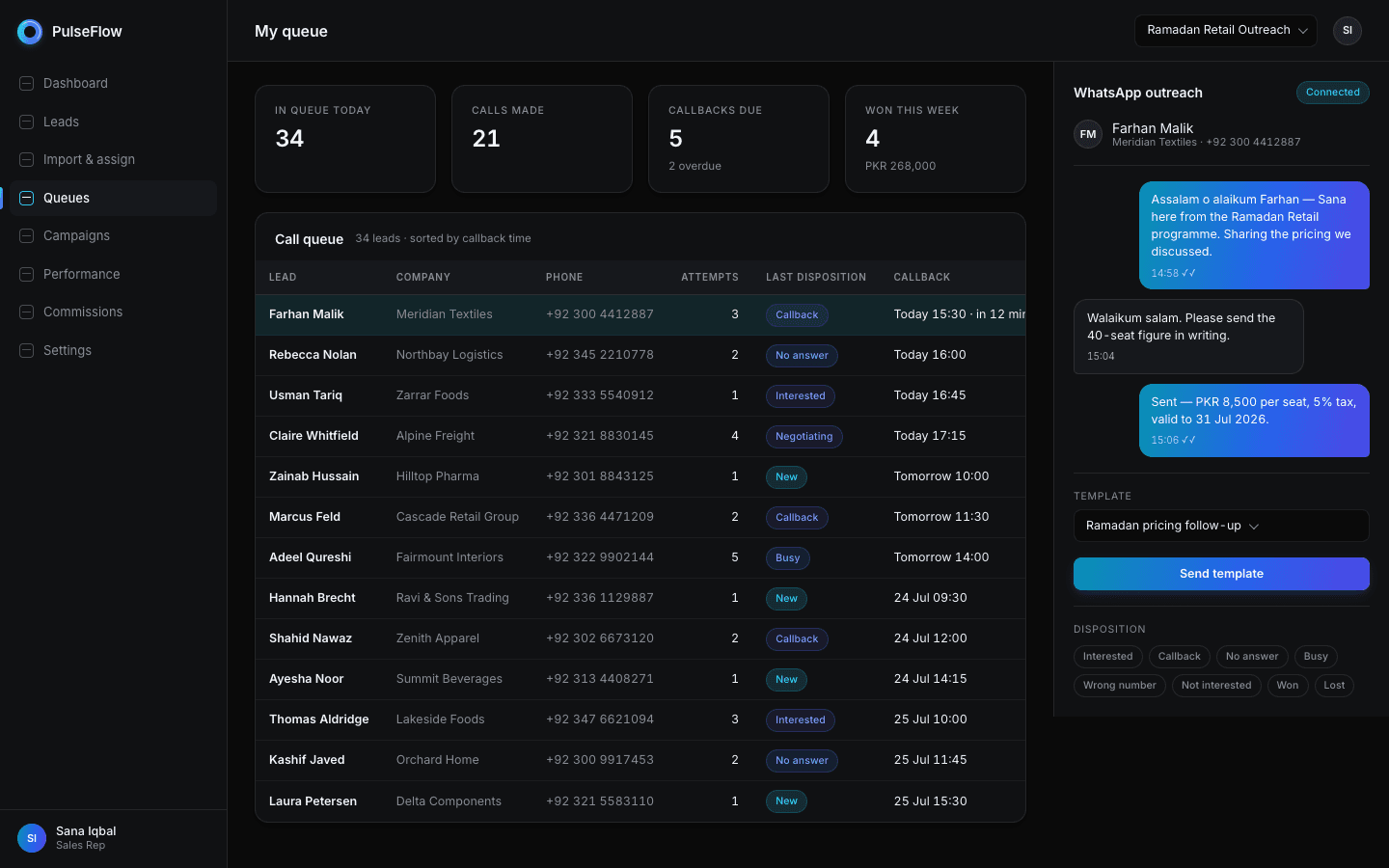Open the campaign selector Ramadan Retail Outreach

(1226, 31)
